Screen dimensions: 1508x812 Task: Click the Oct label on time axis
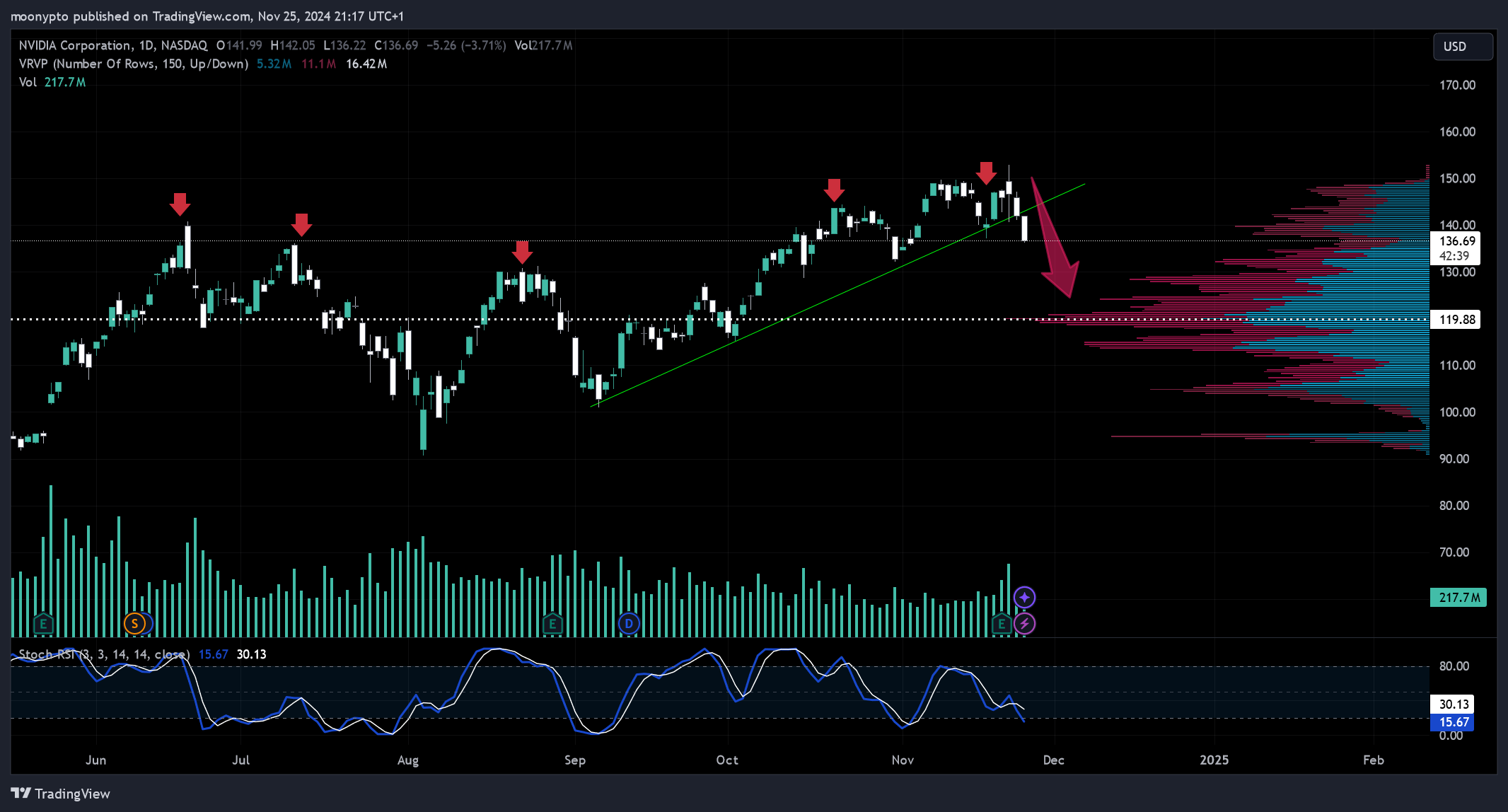pos(727,760)
